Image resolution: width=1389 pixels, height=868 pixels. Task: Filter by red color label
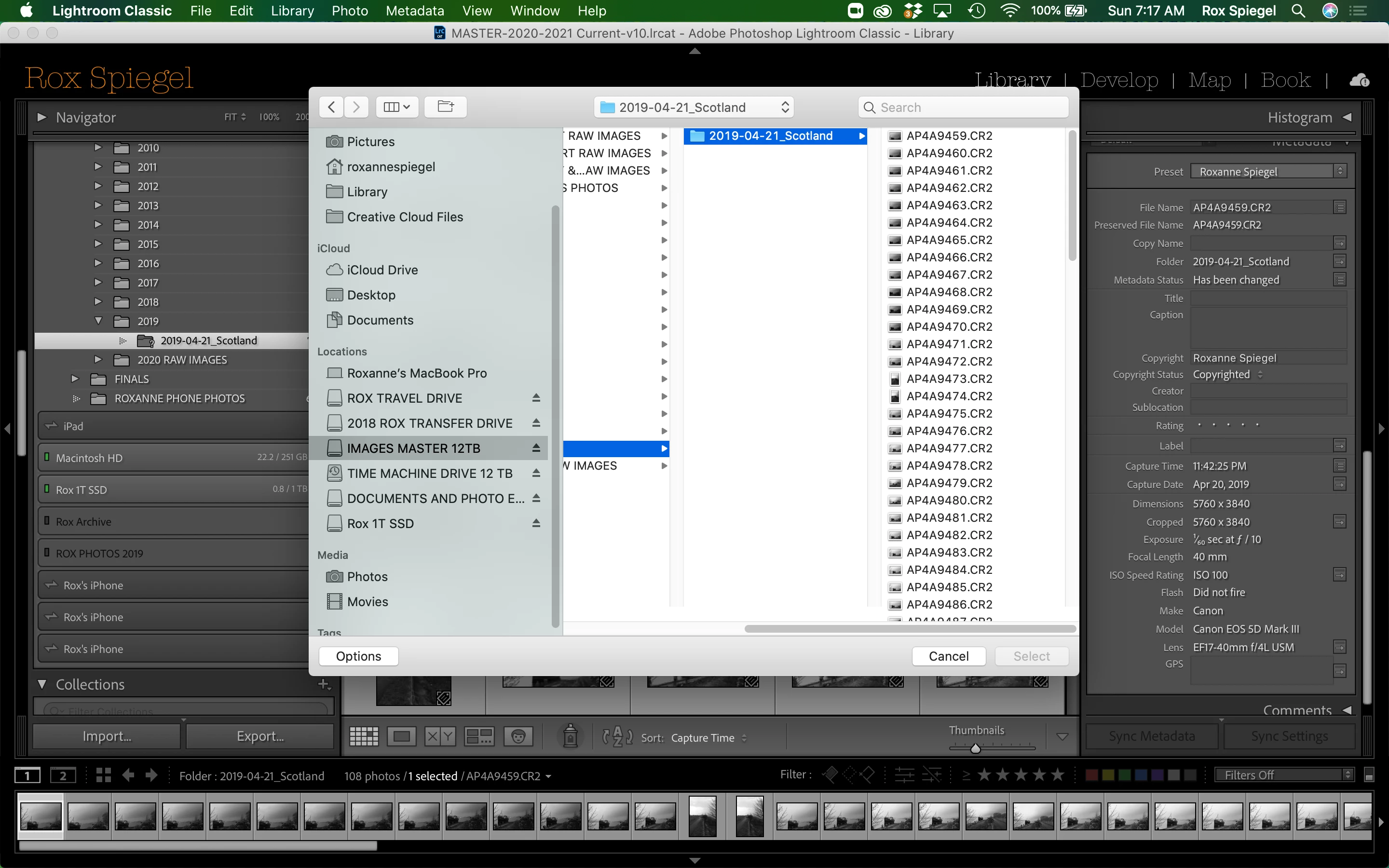1092,775
